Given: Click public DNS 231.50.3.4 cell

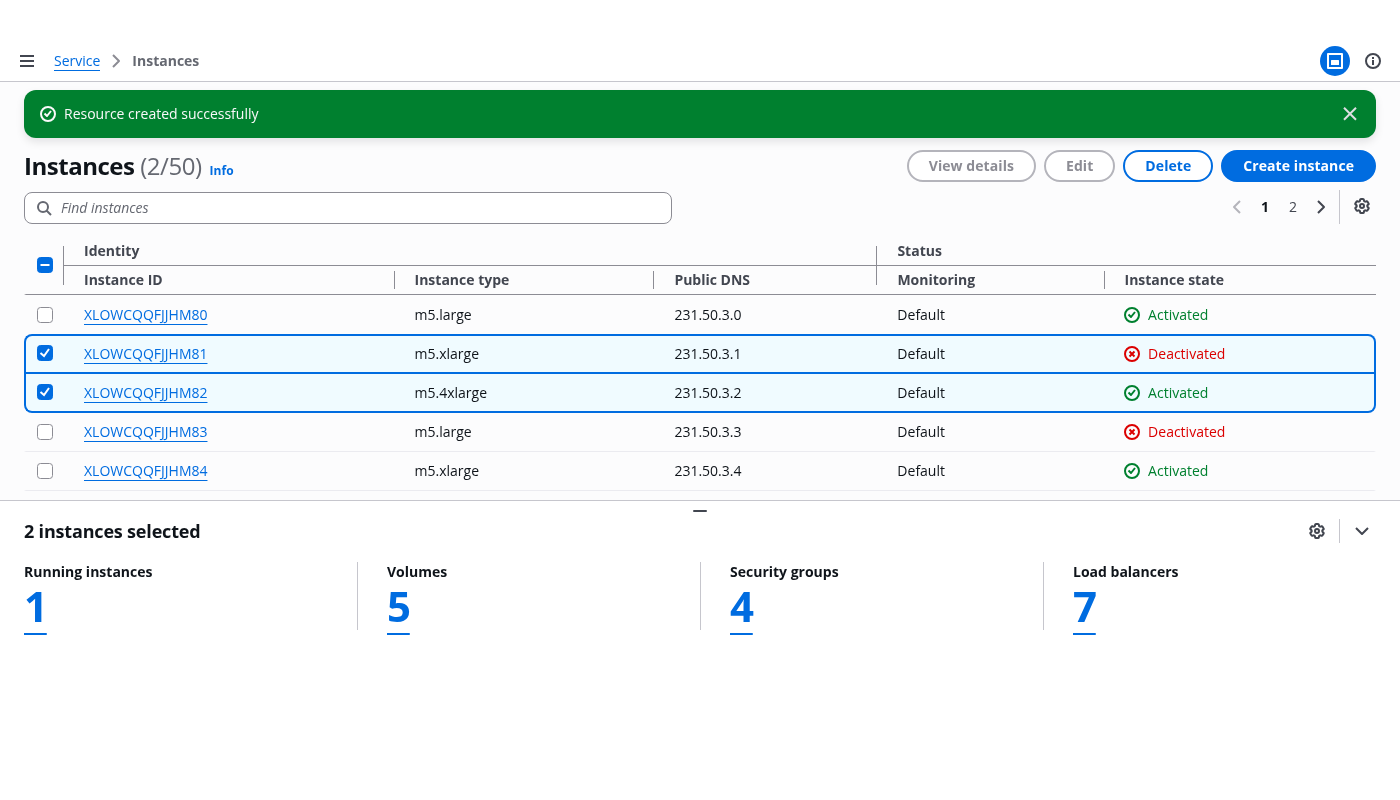Looking at the screenshot, I should tap(708, 471).
